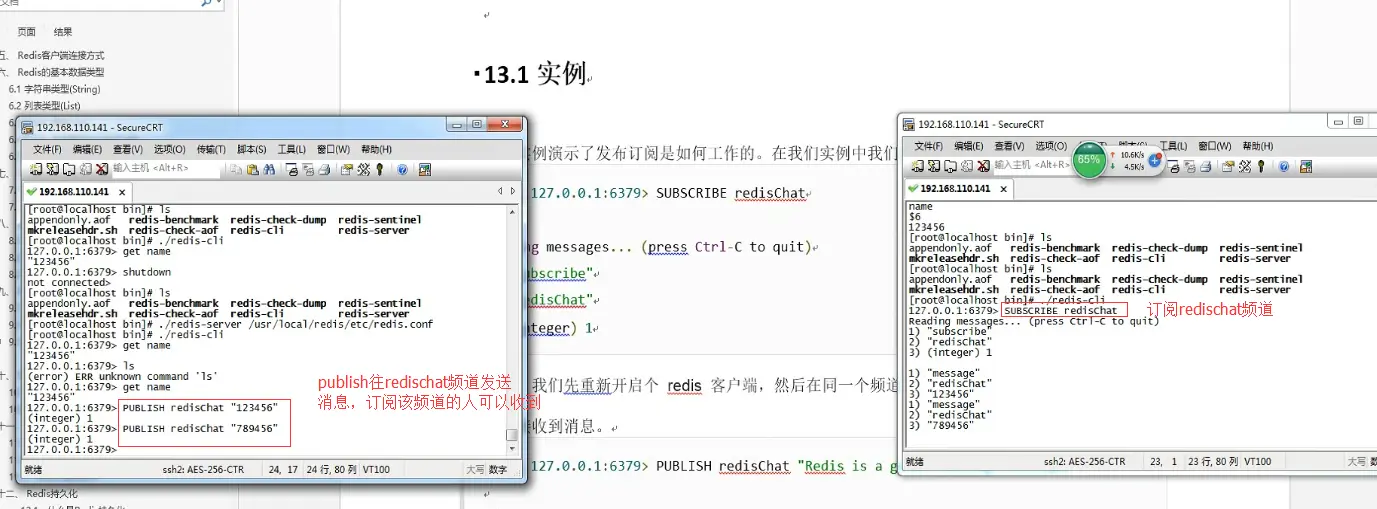Image resolution: width=1377 pixels, height=509 pixels.
Task: Open 窗口(W) menu in PUBLISH-session SecureCRT
Action: (333, 149)
